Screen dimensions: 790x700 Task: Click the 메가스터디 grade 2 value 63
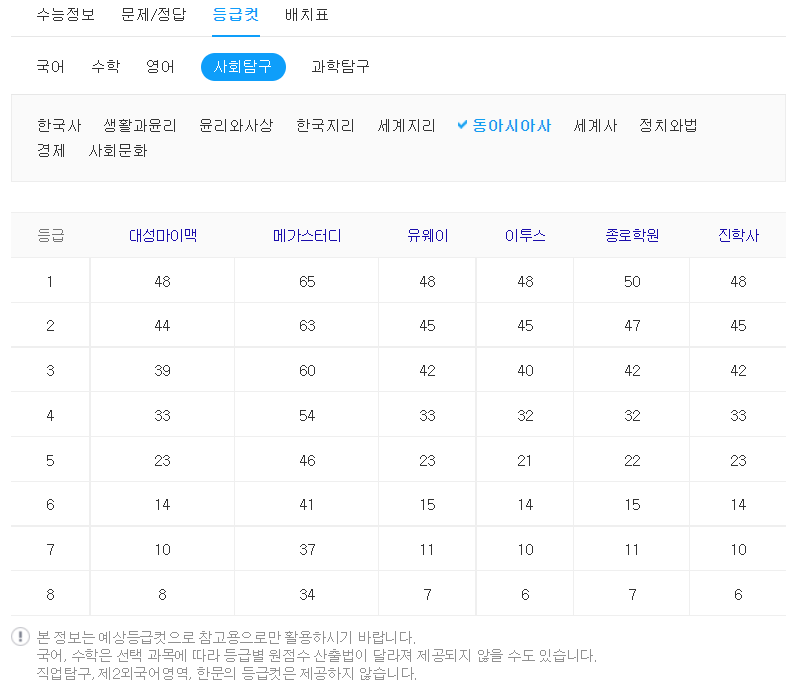(x=307, y=326)
